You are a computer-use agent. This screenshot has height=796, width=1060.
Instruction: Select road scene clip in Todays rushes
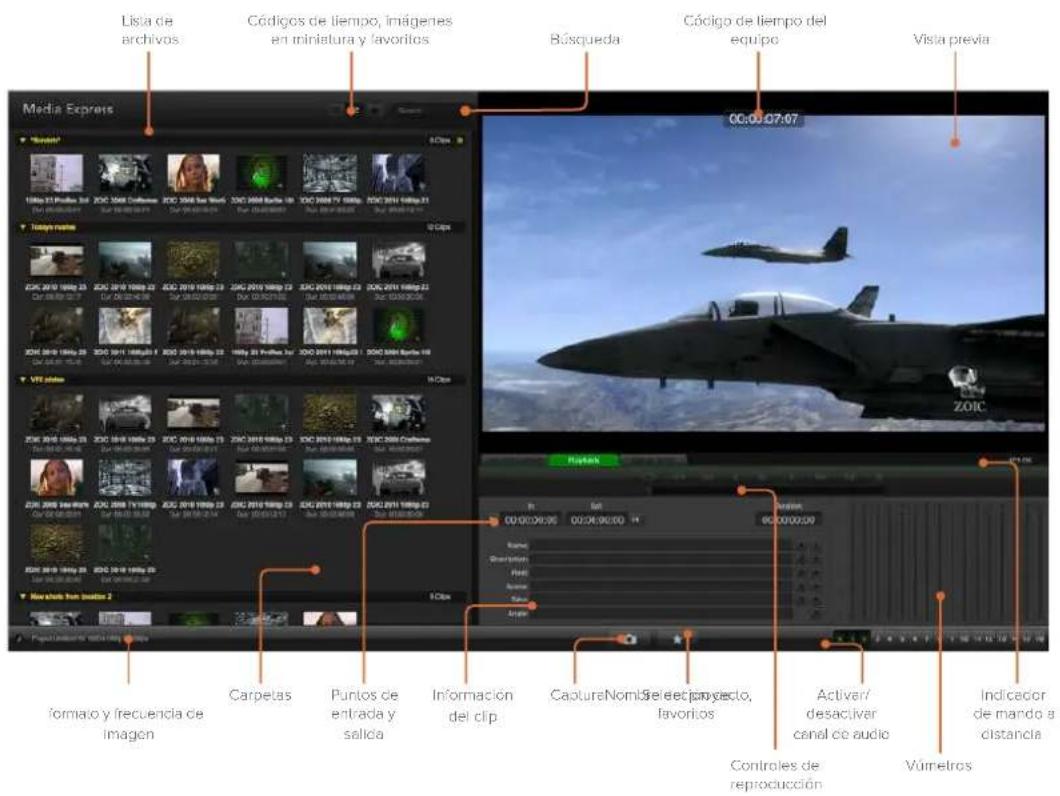(57, 260)
